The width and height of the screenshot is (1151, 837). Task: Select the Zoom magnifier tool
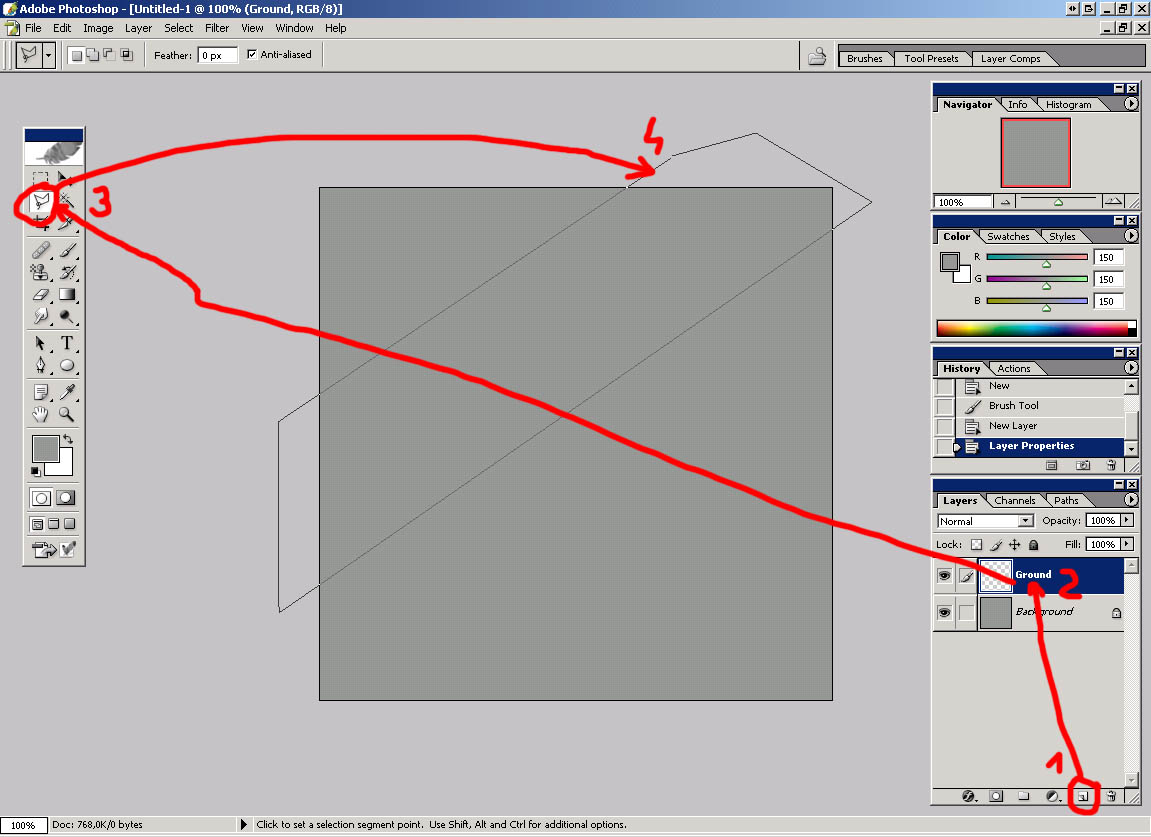click(x=67, y=413)
